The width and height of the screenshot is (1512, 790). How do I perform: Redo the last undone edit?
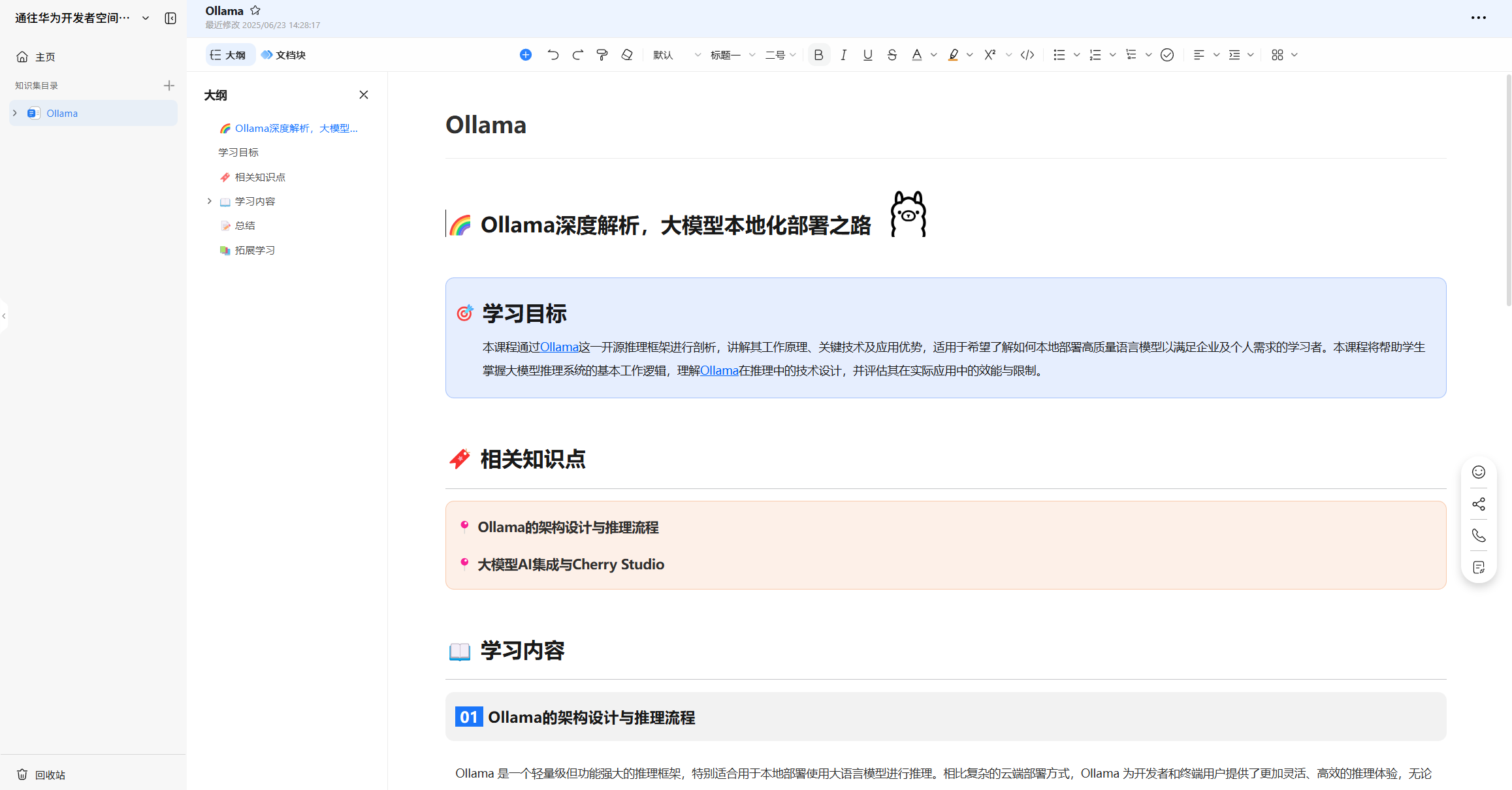point(577,55)
